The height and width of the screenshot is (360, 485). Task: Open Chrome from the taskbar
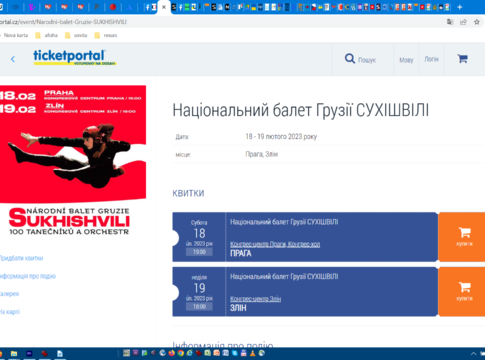click(x=181, y=353)
